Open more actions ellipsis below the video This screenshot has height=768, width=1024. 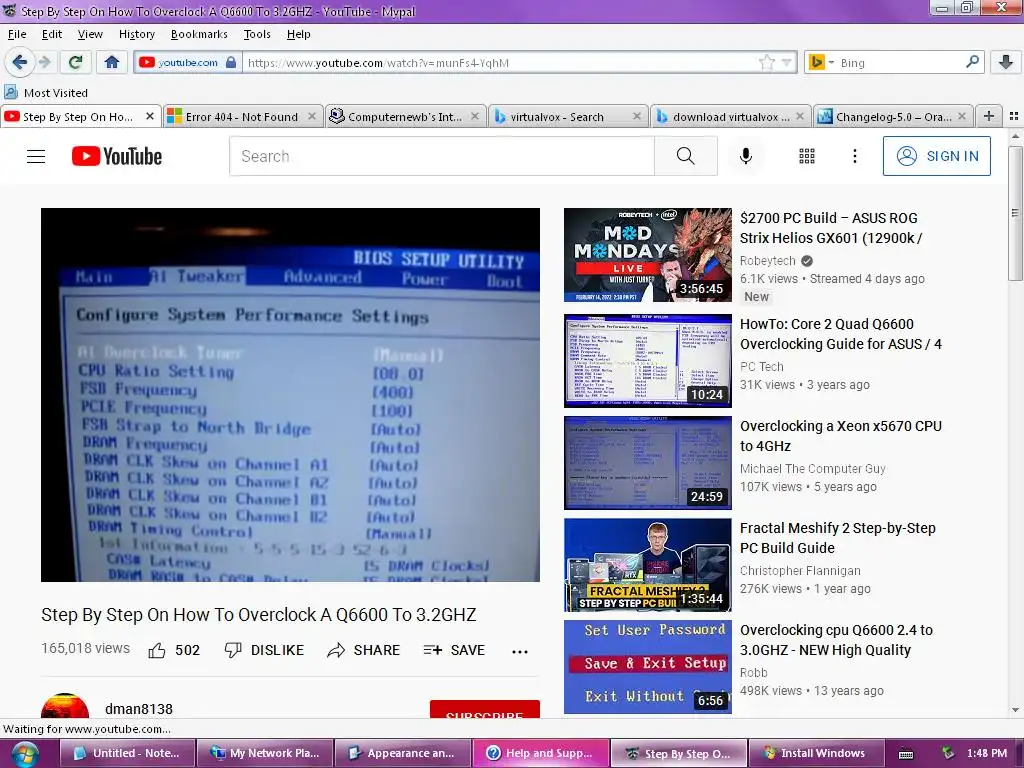point(520,651)
